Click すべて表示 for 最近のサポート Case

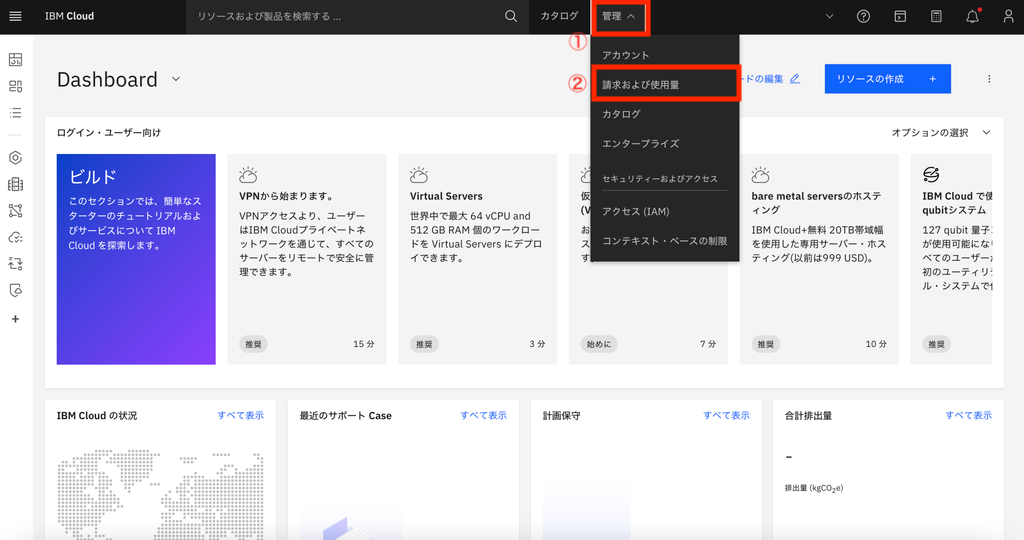483,415
